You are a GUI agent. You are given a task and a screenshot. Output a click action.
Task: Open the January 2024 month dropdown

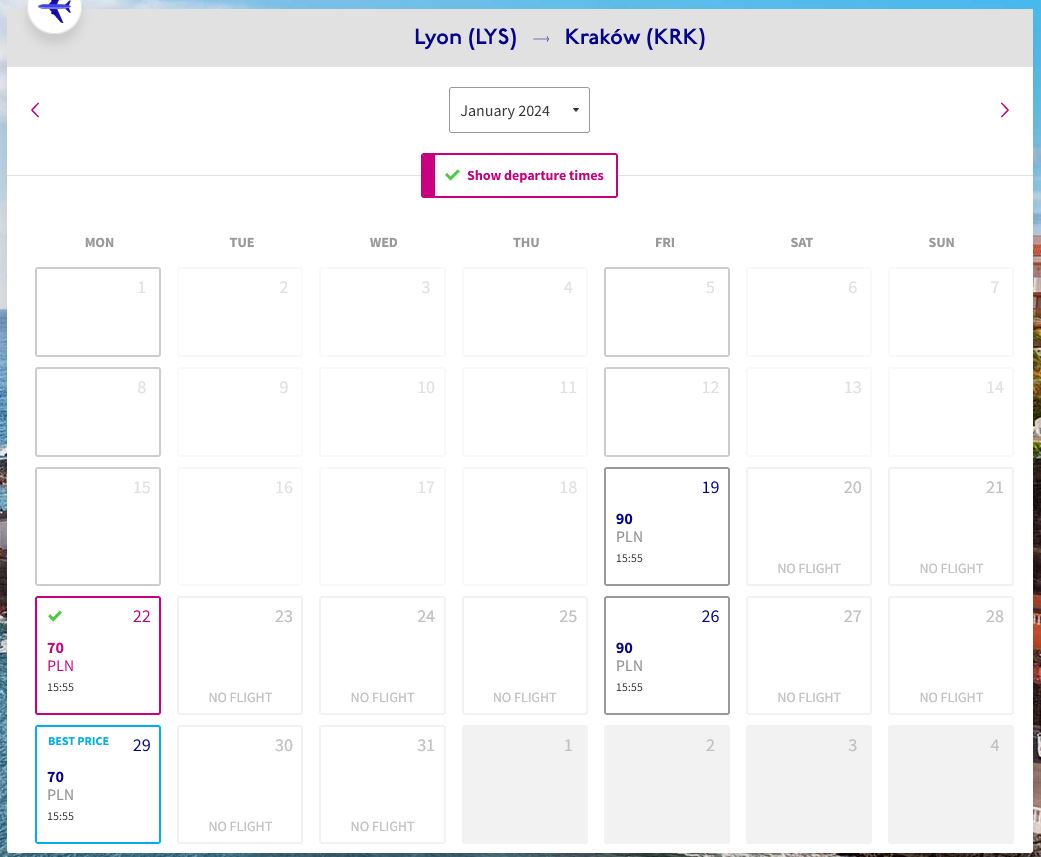click(519, 110)
